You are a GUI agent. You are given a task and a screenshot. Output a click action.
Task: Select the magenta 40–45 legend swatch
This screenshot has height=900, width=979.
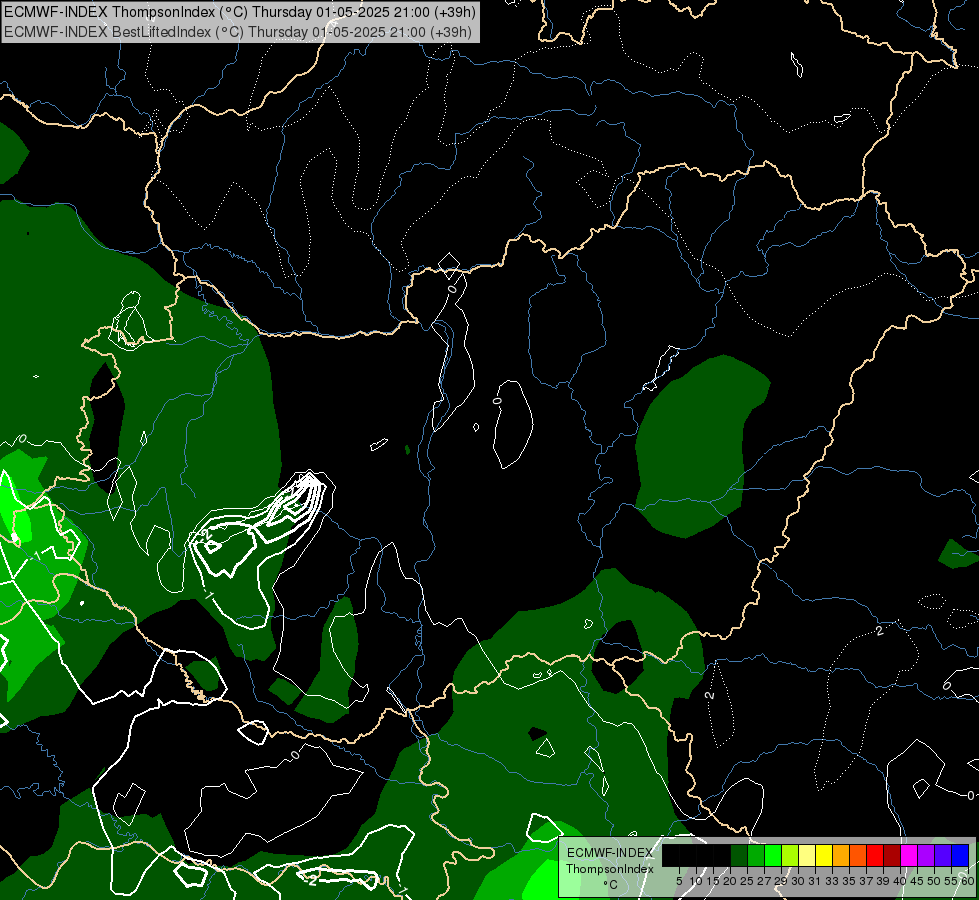(909, 855)
